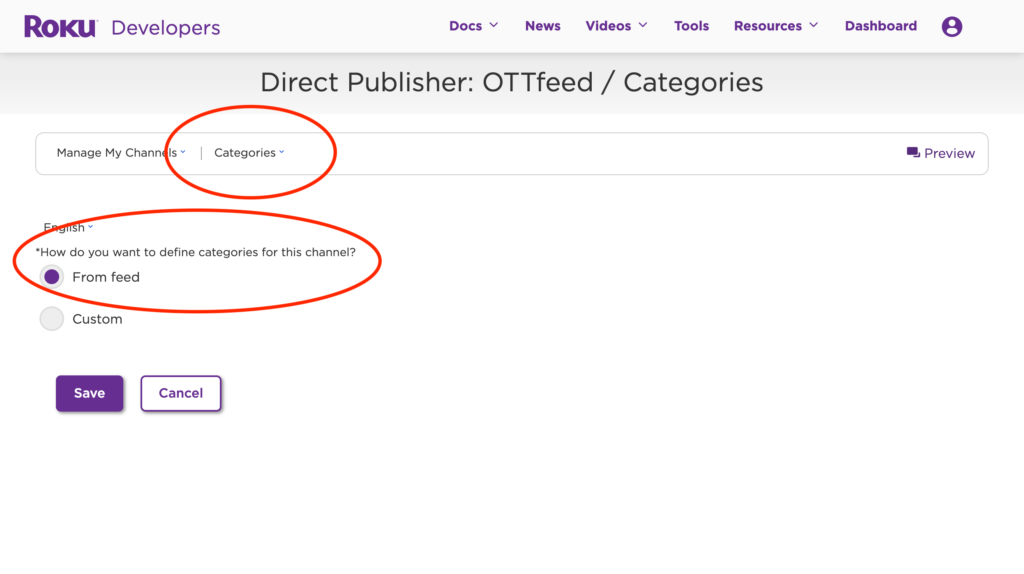
Task: Open the Dashboard
Action: [880, 26]
